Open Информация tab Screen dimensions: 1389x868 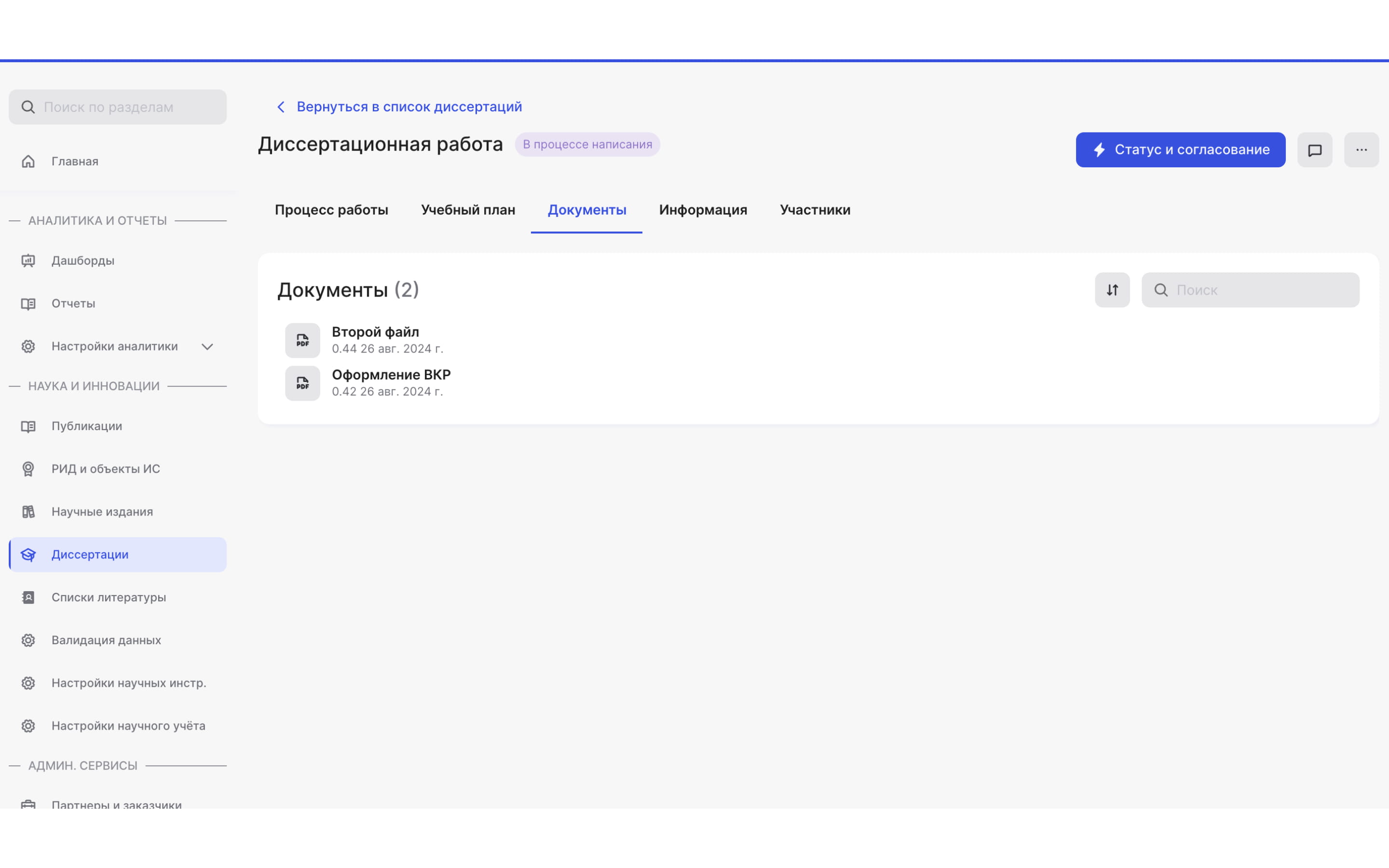[703, 210]
